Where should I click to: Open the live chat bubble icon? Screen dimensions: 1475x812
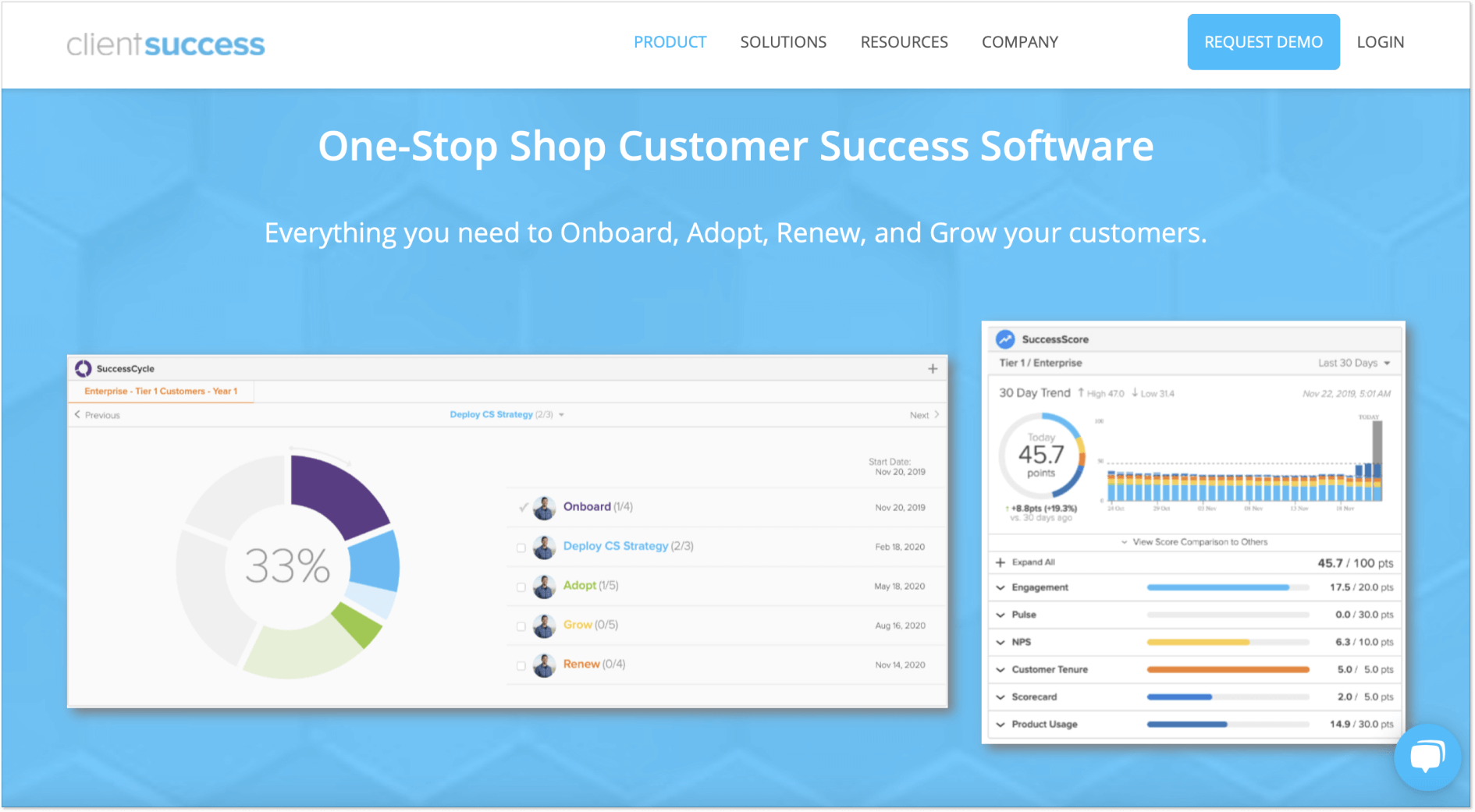[x=1427, y=757]
